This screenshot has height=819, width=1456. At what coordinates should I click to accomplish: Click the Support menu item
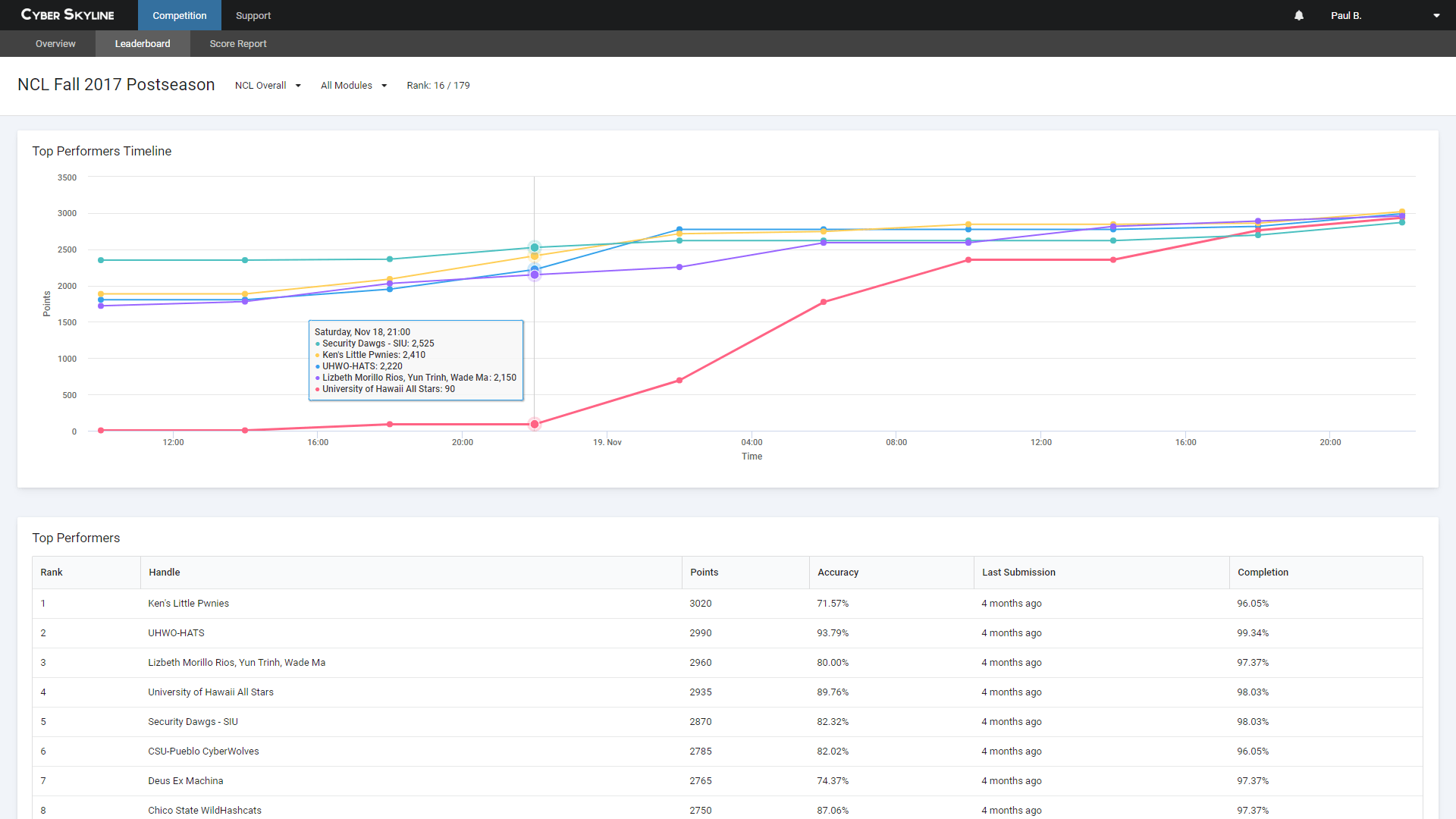coord(252,15)
